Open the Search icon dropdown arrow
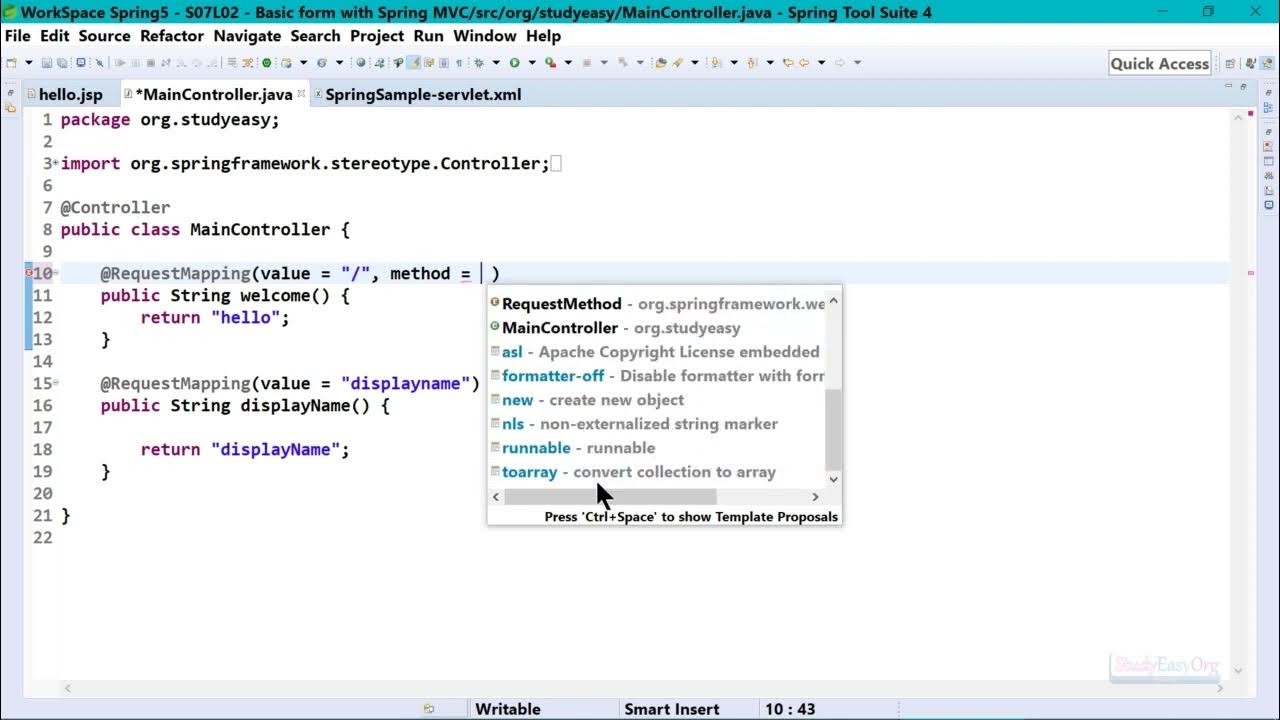 point(695,63)
